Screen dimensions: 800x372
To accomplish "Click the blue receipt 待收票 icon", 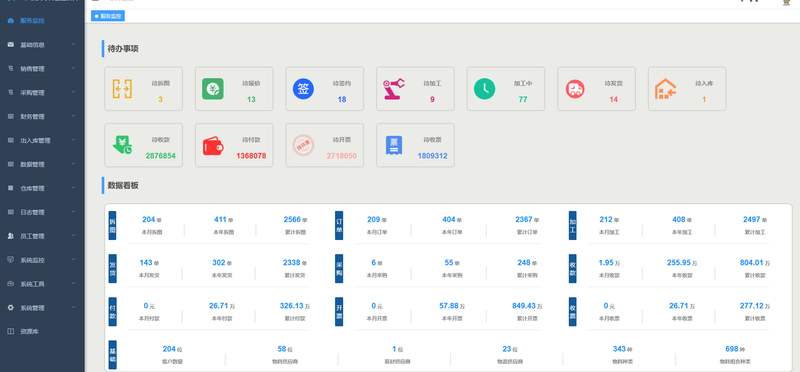I will tap(394, 145).
